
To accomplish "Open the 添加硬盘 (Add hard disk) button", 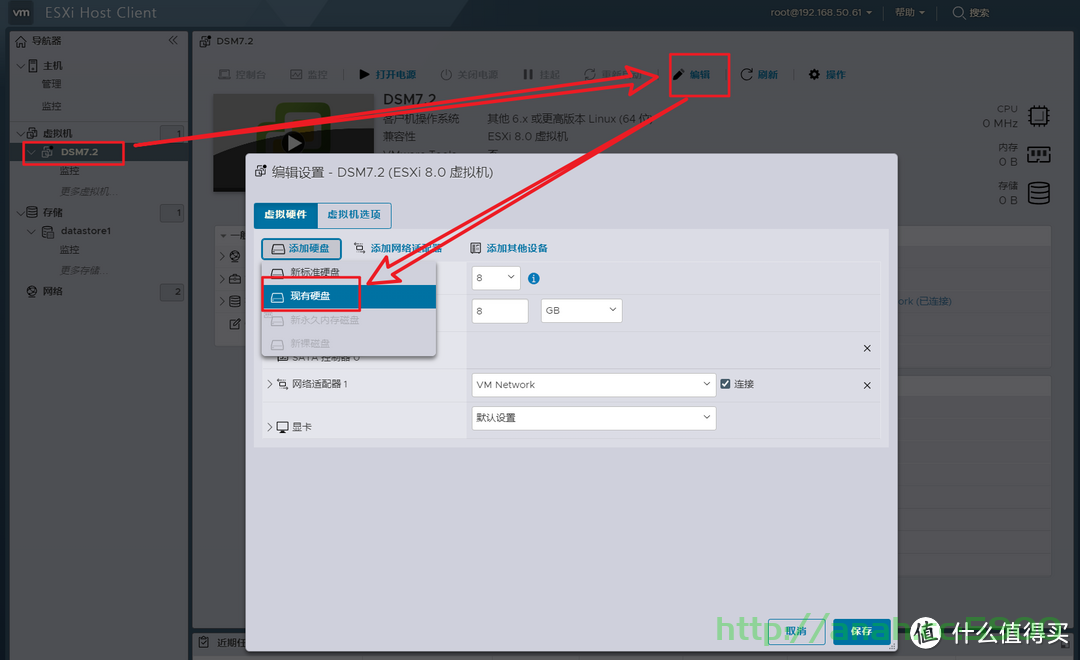I will pos(301,248).
